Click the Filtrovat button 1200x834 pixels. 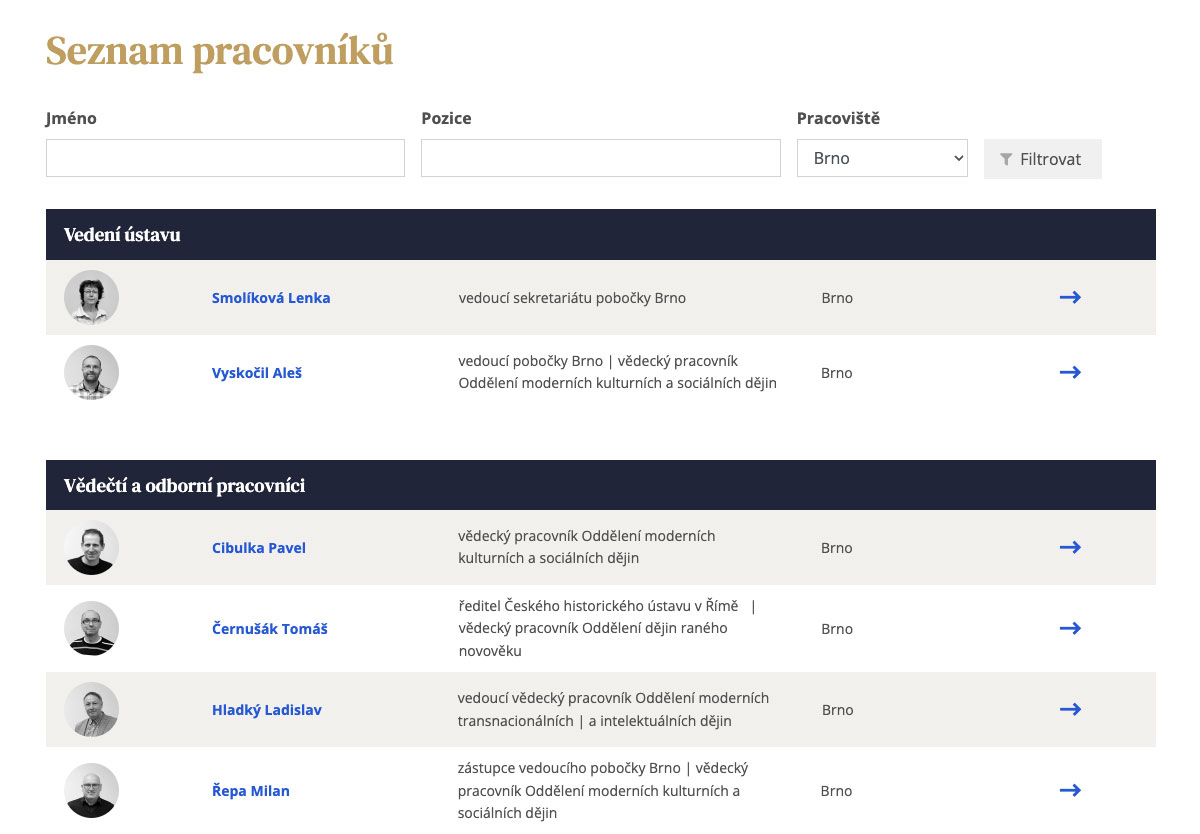click(x=1042, y=159)
